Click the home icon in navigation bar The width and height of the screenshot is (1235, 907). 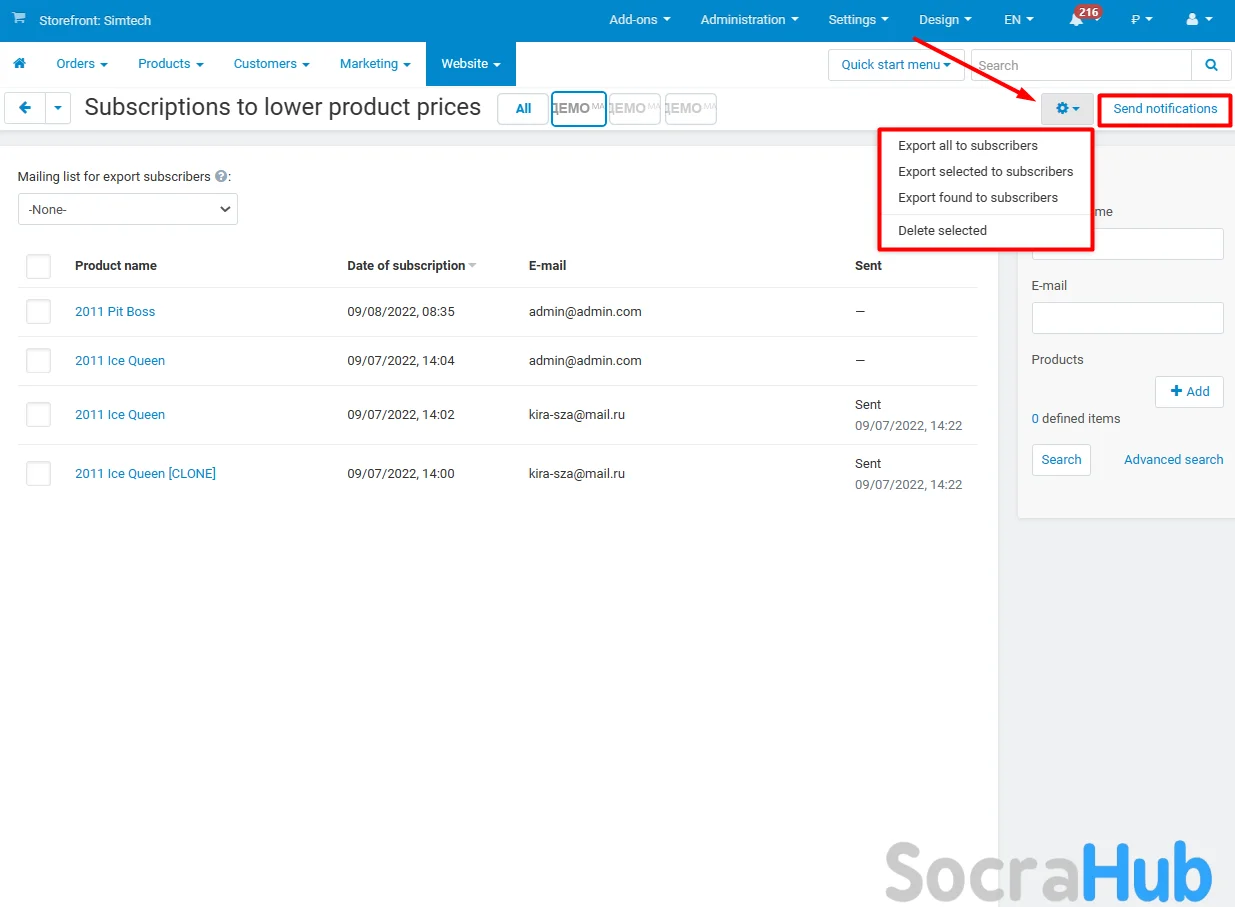pos(19,64)
